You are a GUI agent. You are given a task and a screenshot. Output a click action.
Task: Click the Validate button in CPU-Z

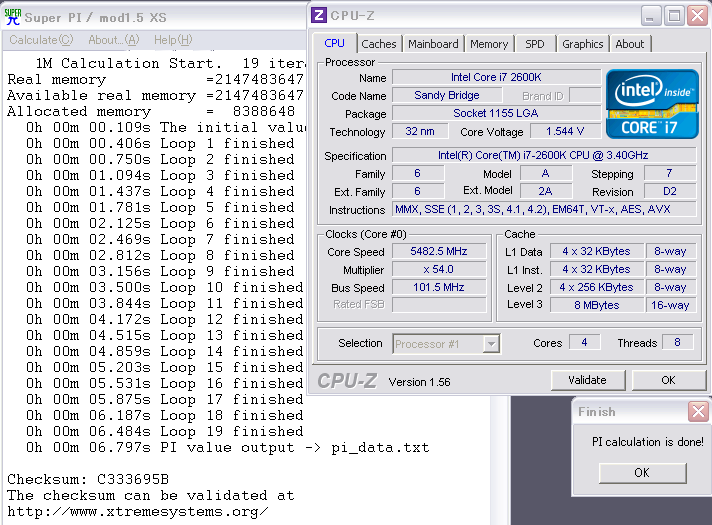coord(588,380)
